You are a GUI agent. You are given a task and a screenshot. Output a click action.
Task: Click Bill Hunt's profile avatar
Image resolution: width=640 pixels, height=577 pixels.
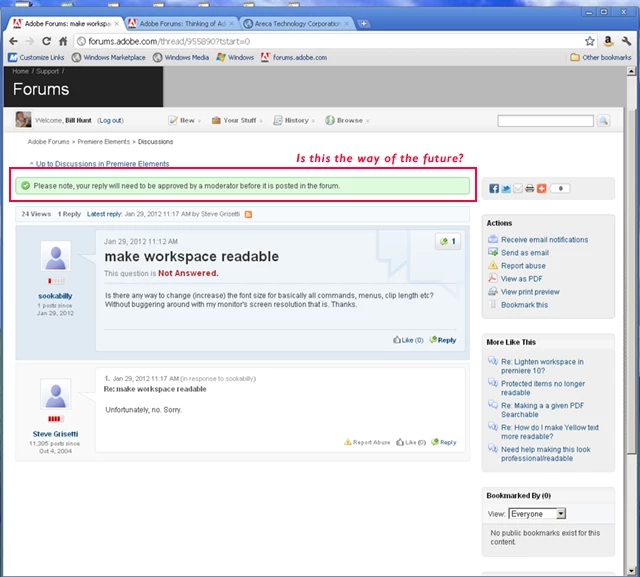click(x=23, y=120)
